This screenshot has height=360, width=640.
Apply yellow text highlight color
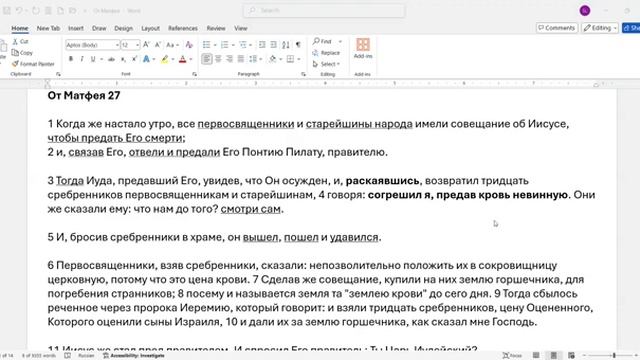click(165, 59)
